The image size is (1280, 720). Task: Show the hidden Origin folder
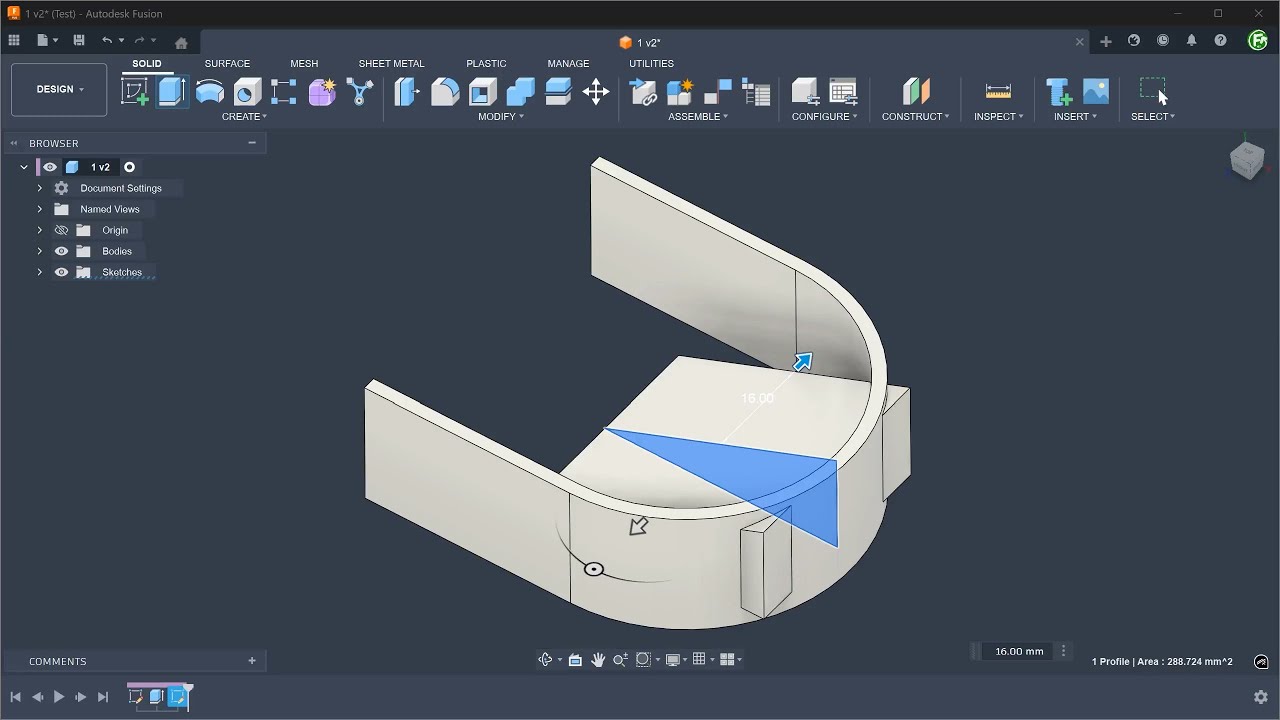pyautogui.click(x=61, y=230)
